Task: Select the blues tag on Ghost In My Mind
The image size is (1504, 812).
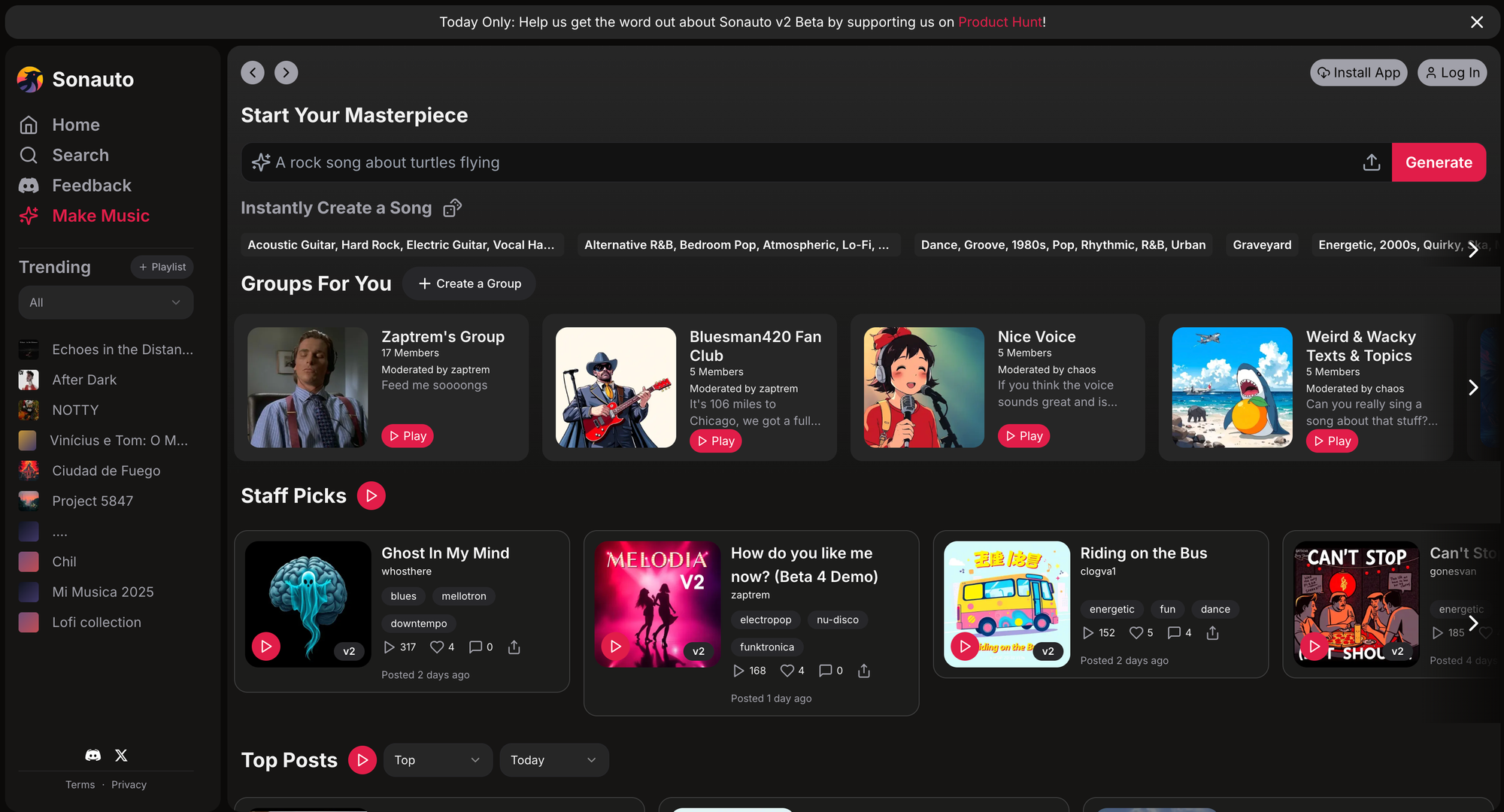Action: click(x=403, y=596)
